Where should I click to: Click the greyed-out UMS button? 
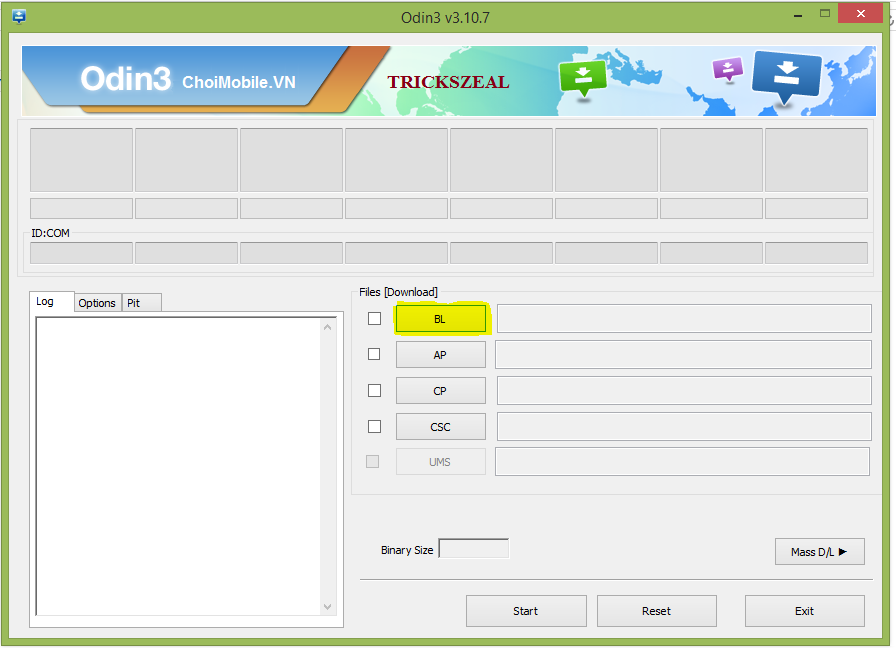pos(441,462)
